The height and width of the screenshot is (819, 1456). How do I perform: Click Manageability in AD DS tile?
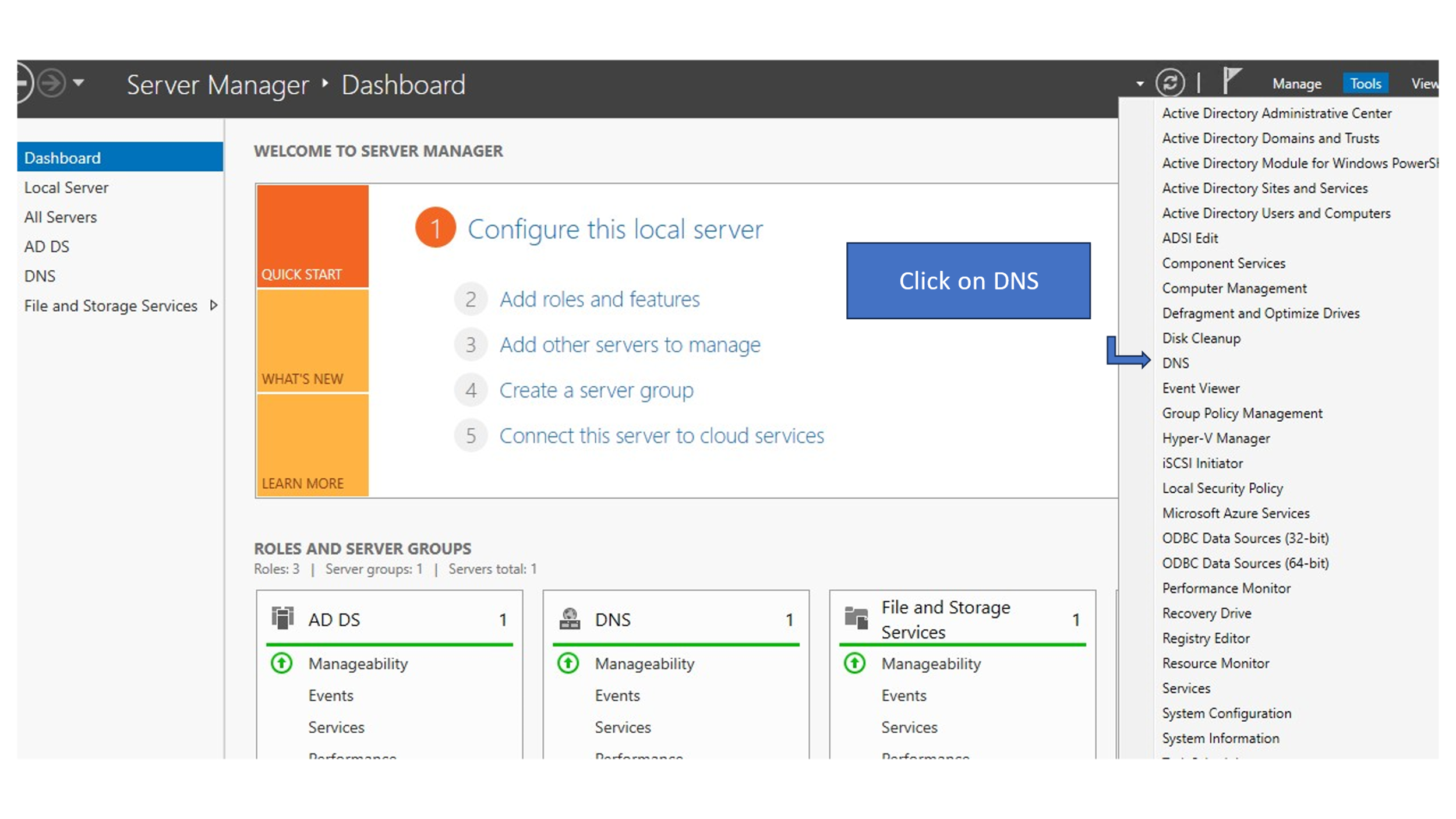(x=358, y=663)
